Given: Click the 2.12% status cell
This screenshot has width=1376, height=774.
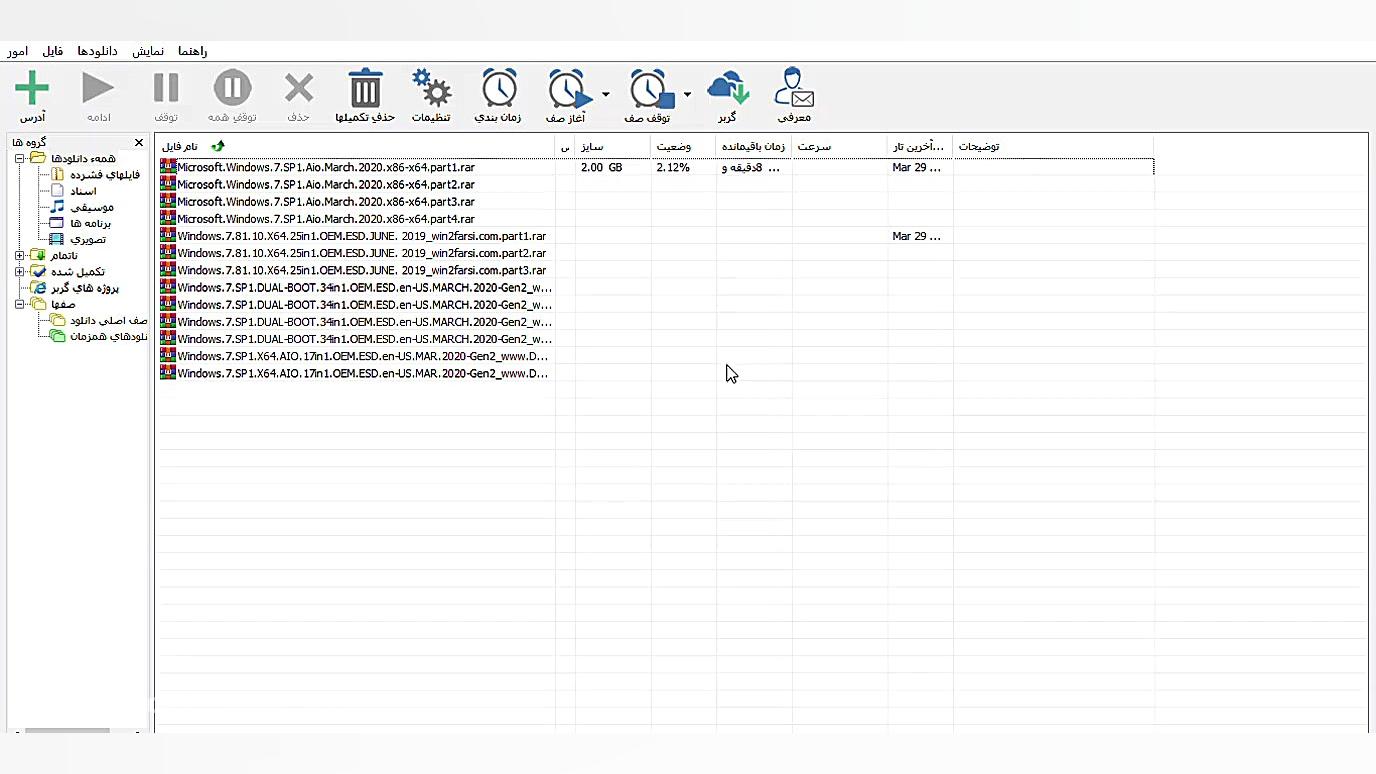Looking at the screenshot, I should (x=673, y=168).
